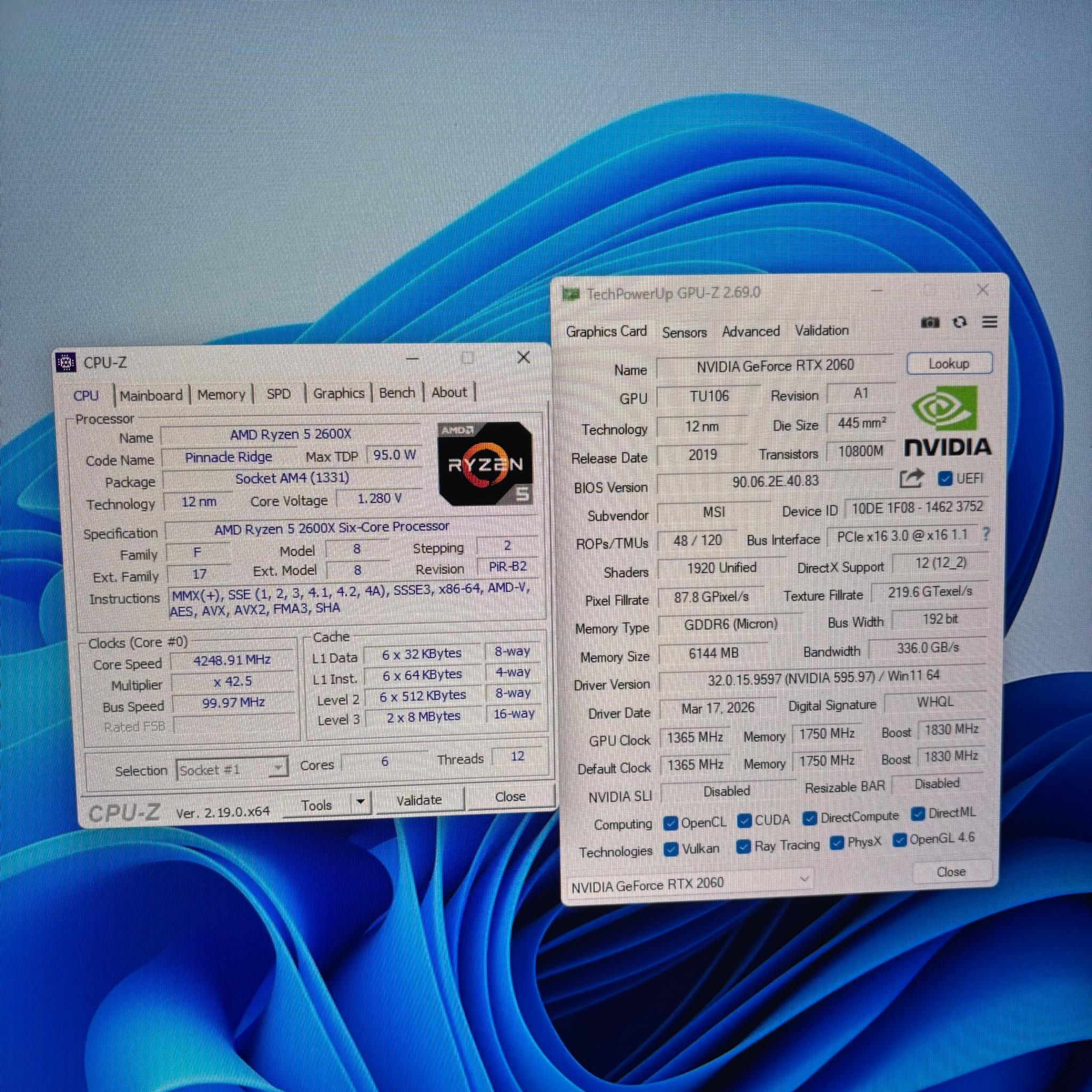
Task: Click the Close button in CPU-Z footer
Action: 510,797
